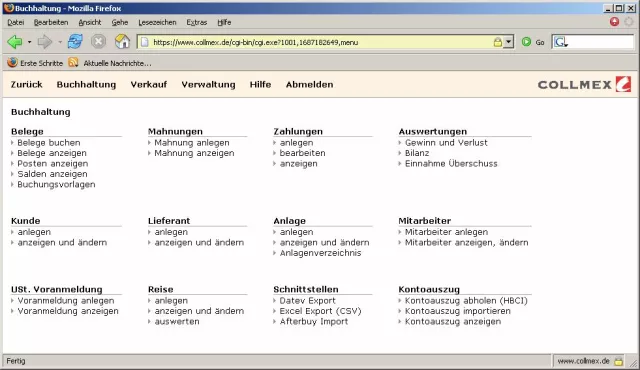Click the status bar padlock icon

point(619,361)
